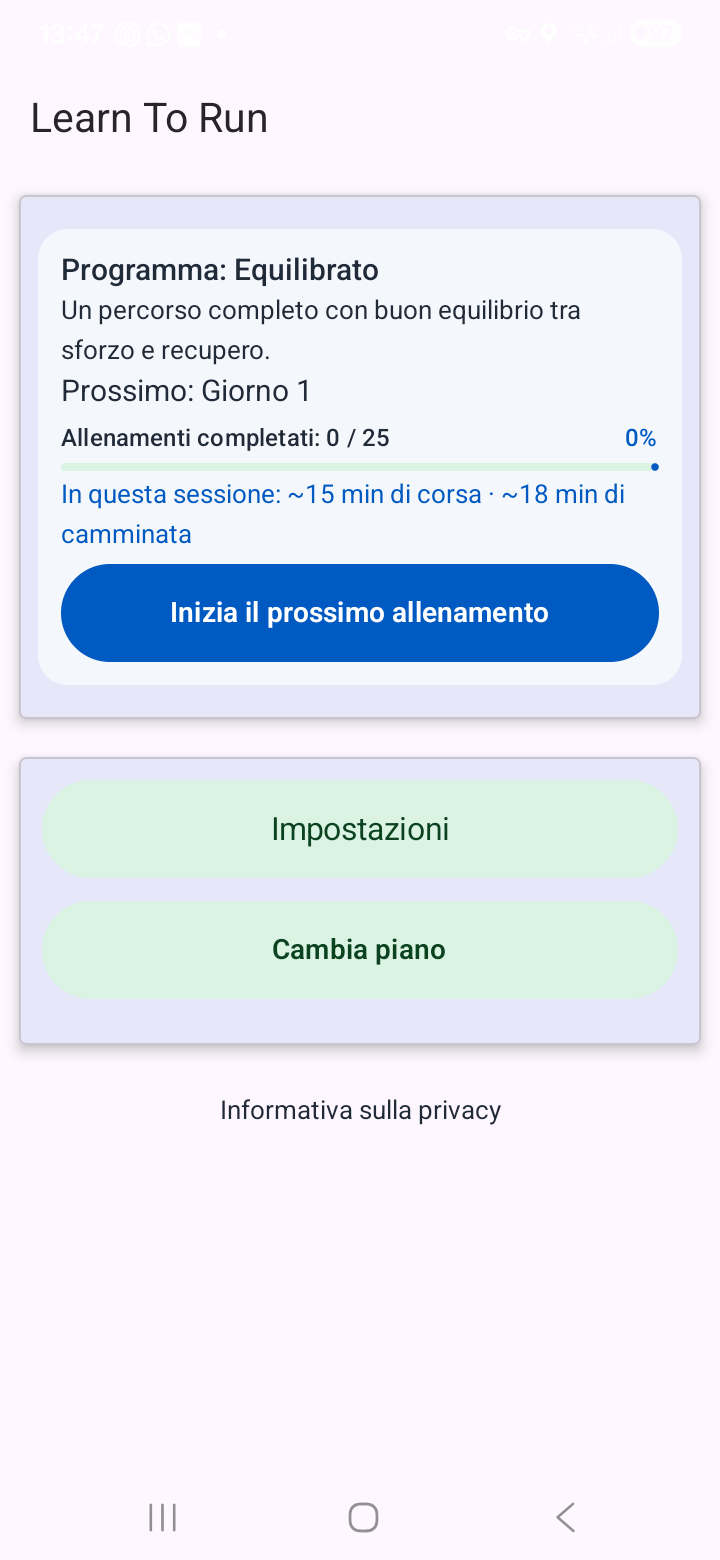Tap the Threads notification icon in status bar
The image size is (720, 1560).
[128, 35]
